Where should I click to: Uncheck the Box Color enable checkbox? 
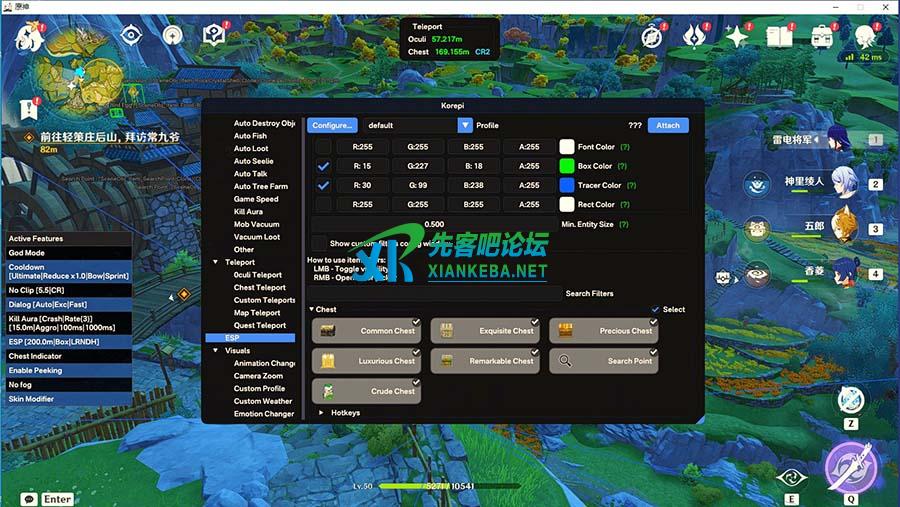click(323, 166)
